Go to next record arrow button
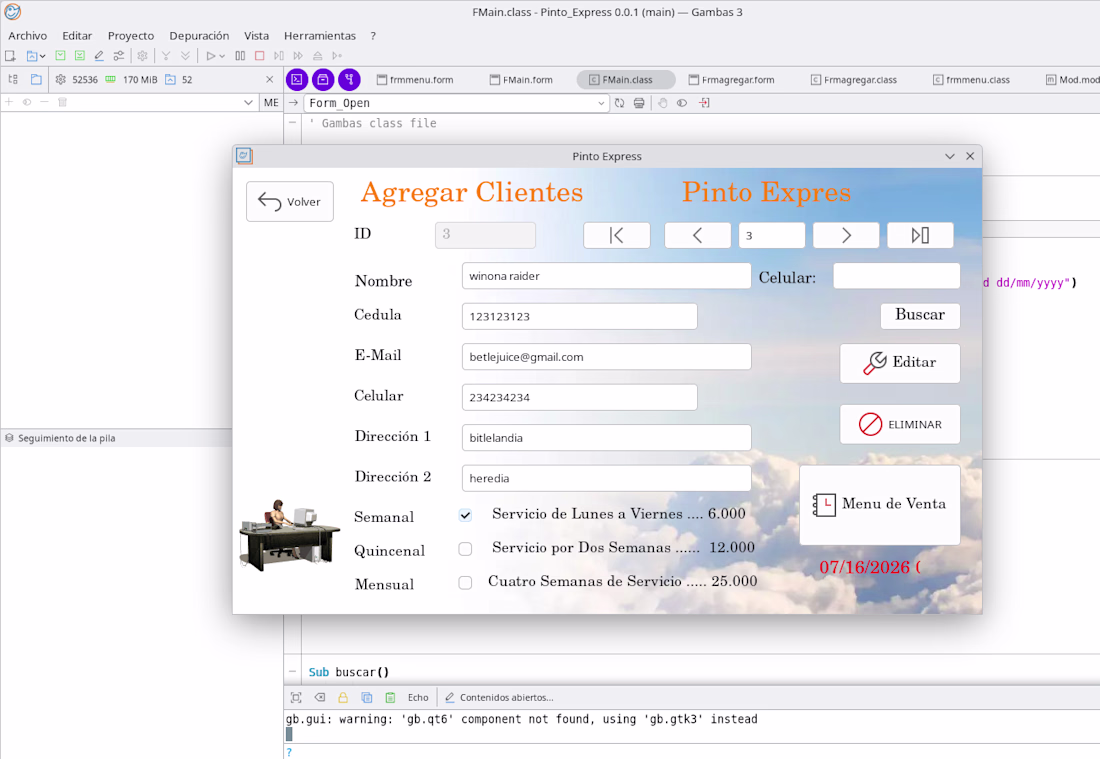This screenshot has width=1100, height=759. point(846,235)
